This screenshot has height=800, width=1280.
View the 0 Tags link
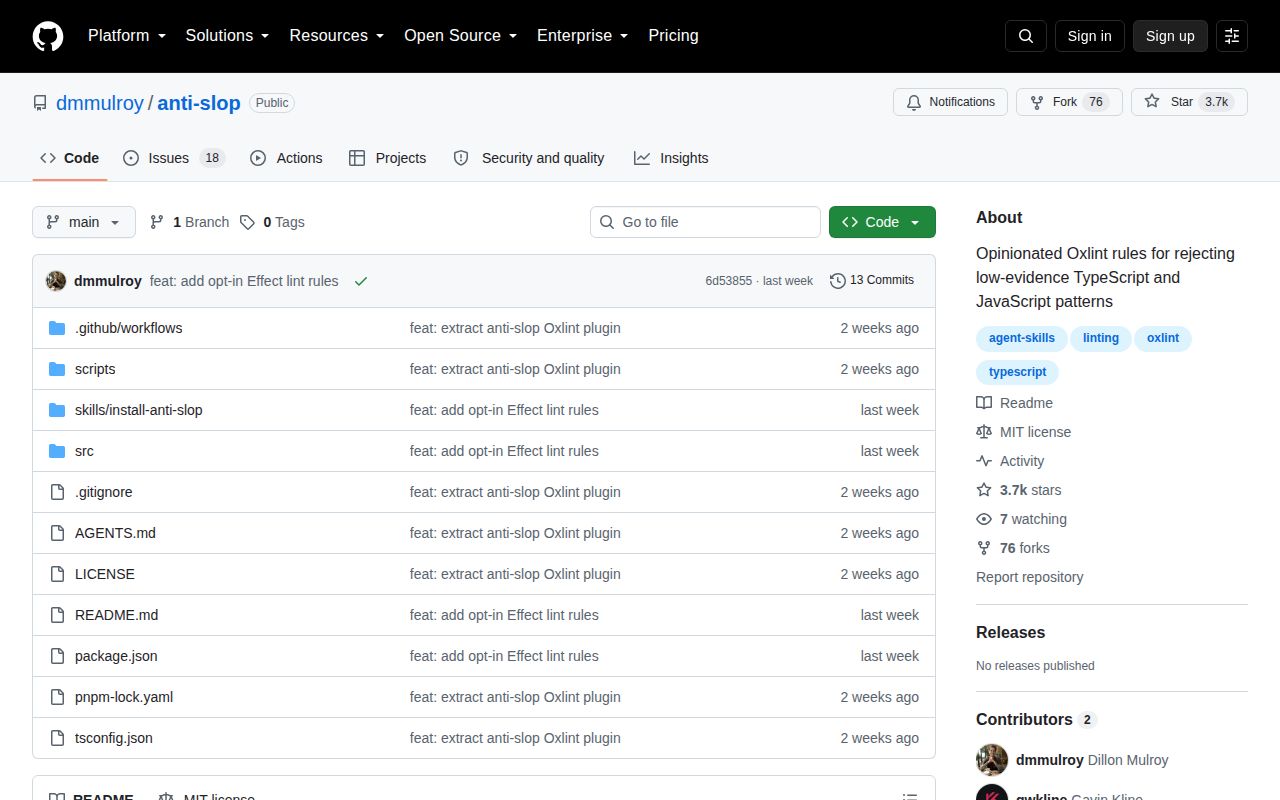point(273,222)
